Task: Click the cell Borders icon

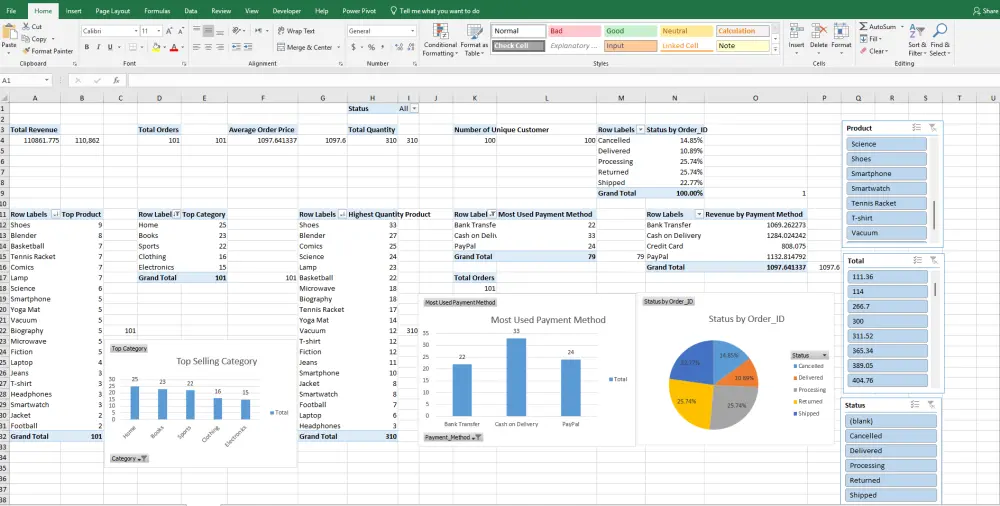Action: [131, 47]
